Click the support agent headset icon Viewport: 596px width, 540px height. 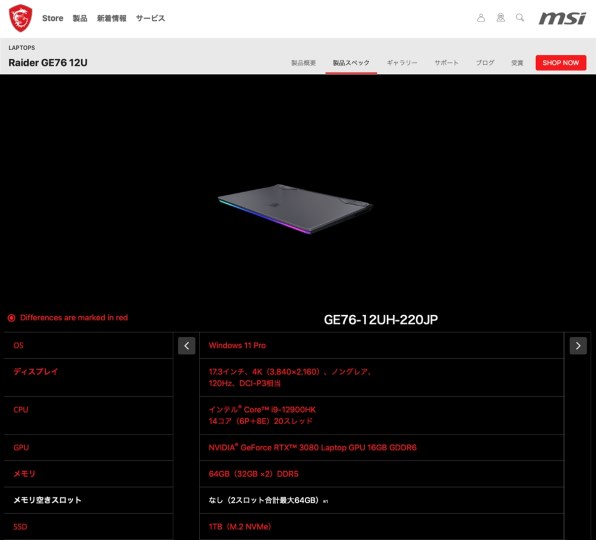coord(501,17)
